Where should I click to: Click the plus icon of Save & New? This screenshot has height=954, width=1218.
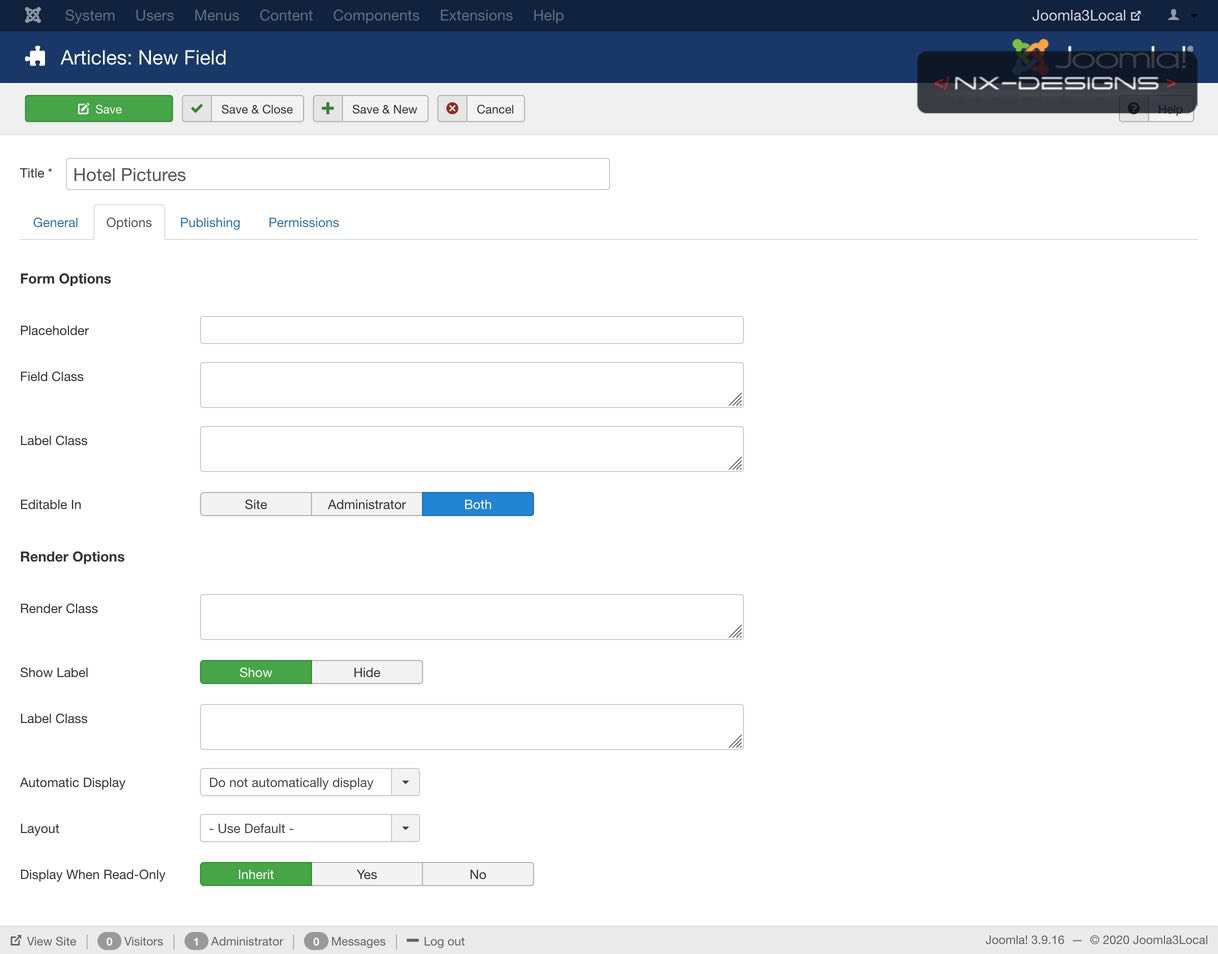click(328, 109)
